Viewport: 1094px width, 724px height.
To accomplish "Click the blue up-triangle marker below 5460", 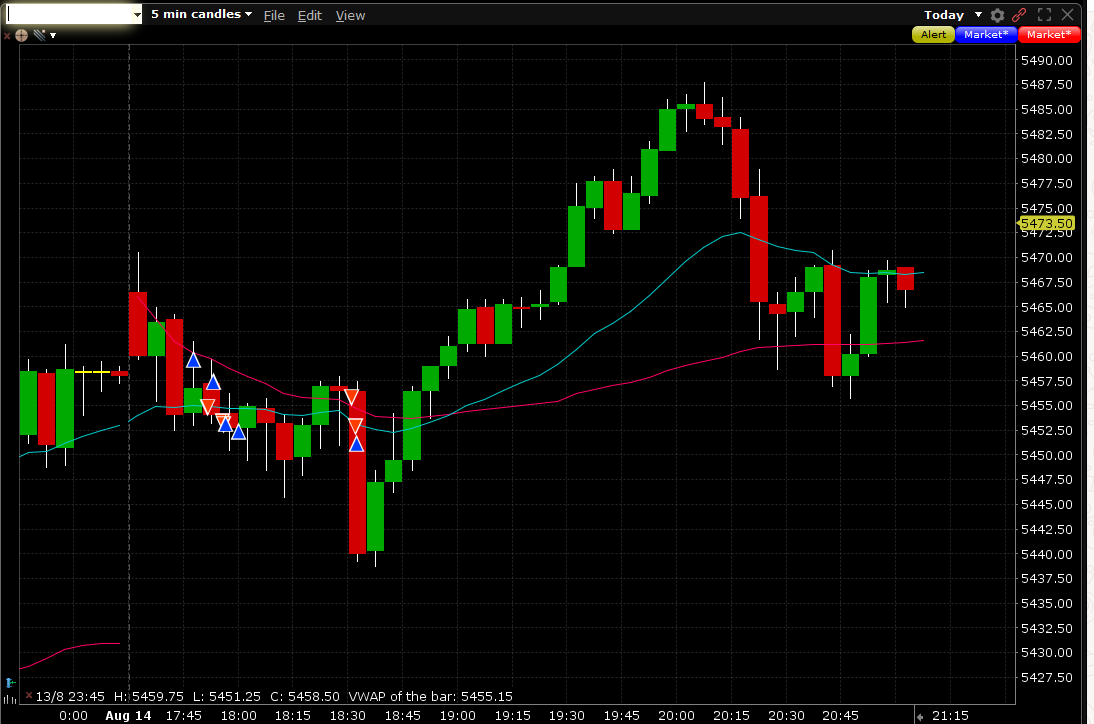I will click(193, 361).
